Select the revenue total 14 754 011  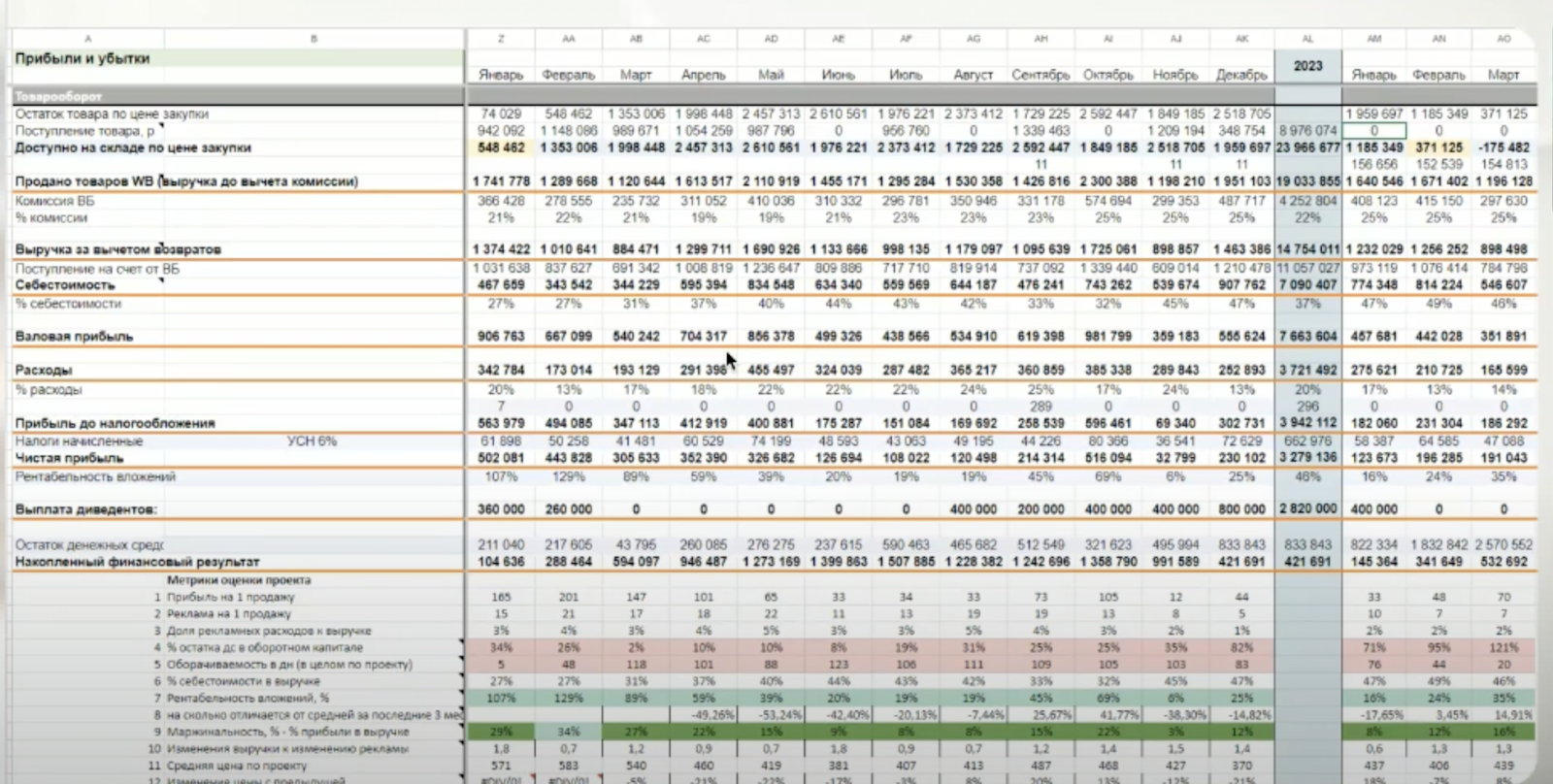pyautogui.click(x=1307, y=249)
